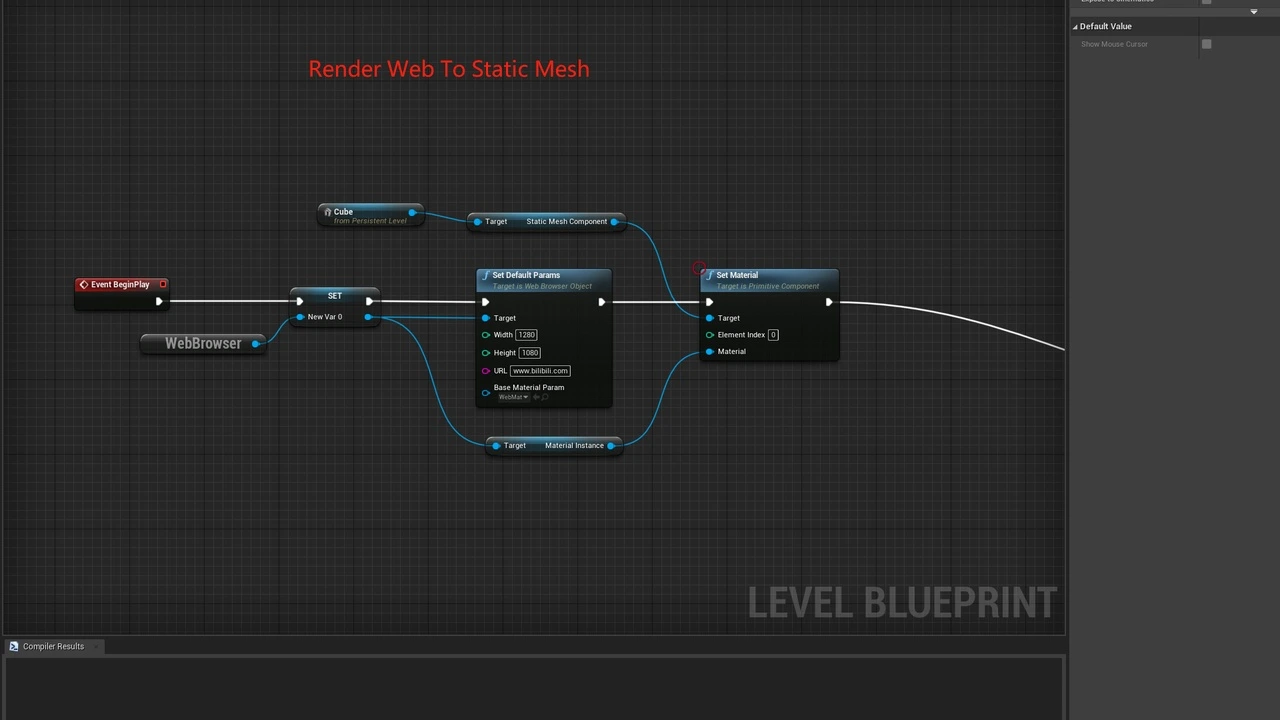Image resolution: width=1280 pixels, height=720 pixels.
Task: Click the red delegate pin on Event BeginPlay
Action: click(x=163, y=284)
